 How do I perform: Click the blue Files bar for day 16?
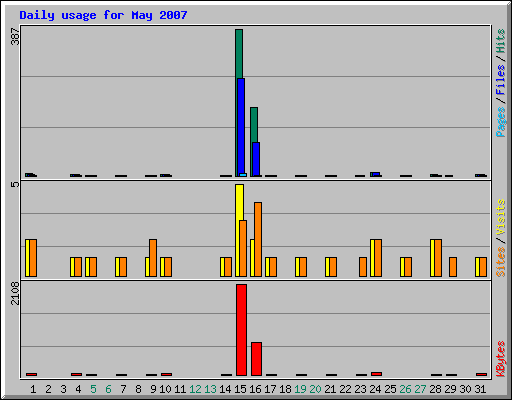[x=256, y=159]
